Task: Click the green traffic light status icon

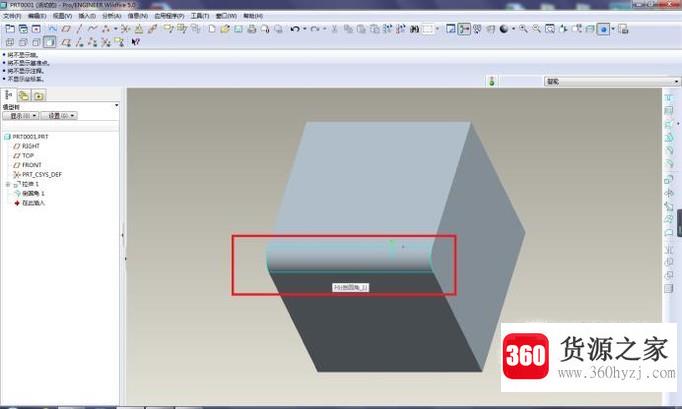Action: (x=492, y=81)
